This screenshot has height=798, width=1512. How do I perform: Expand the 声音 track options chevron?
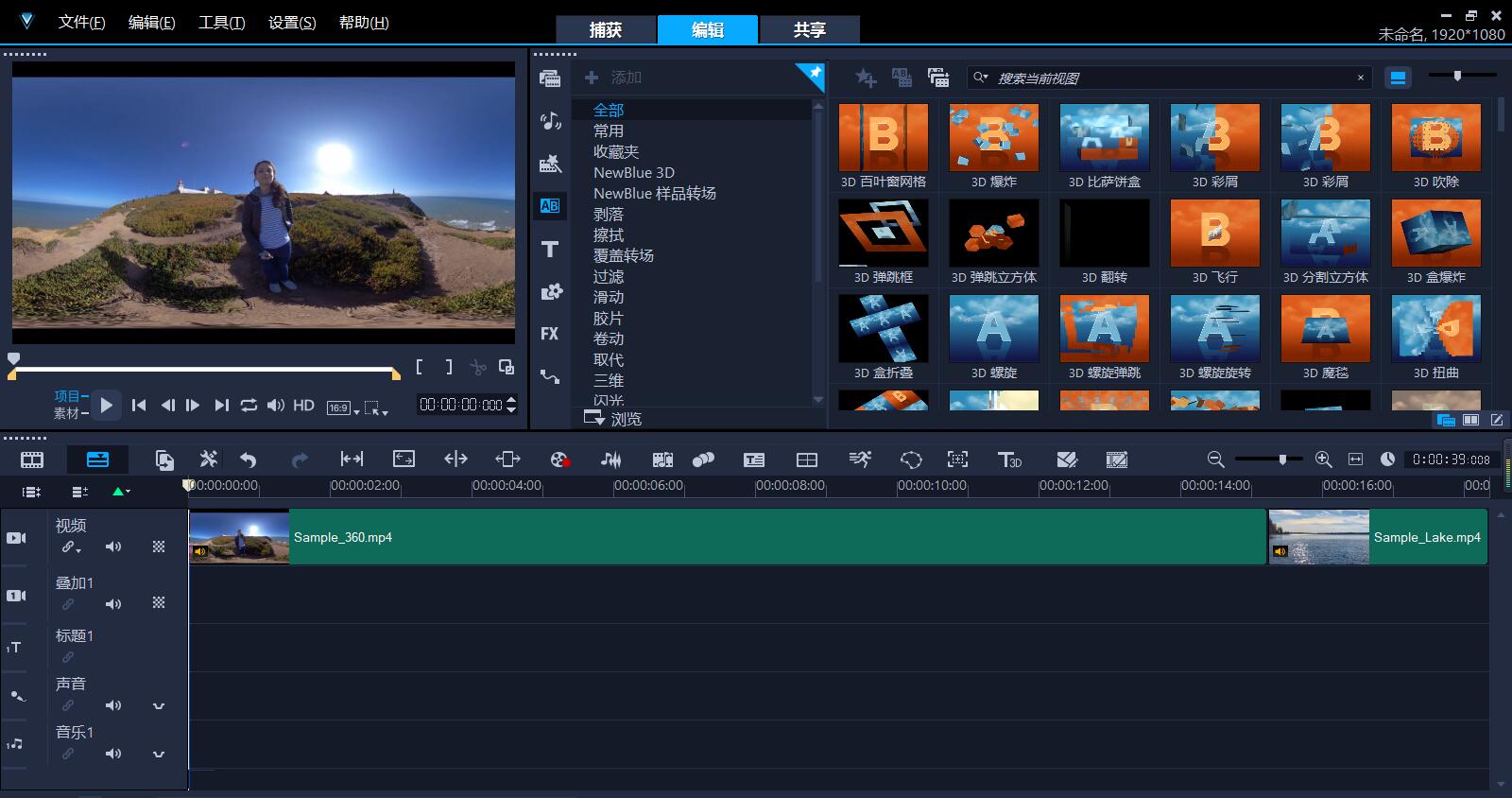[x=159, y=705]
